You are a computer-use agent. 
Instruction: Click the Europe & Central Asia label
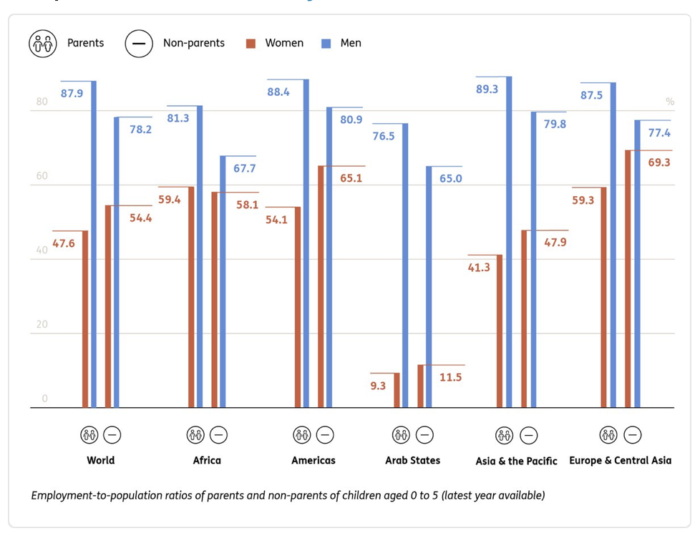(619, 461)
